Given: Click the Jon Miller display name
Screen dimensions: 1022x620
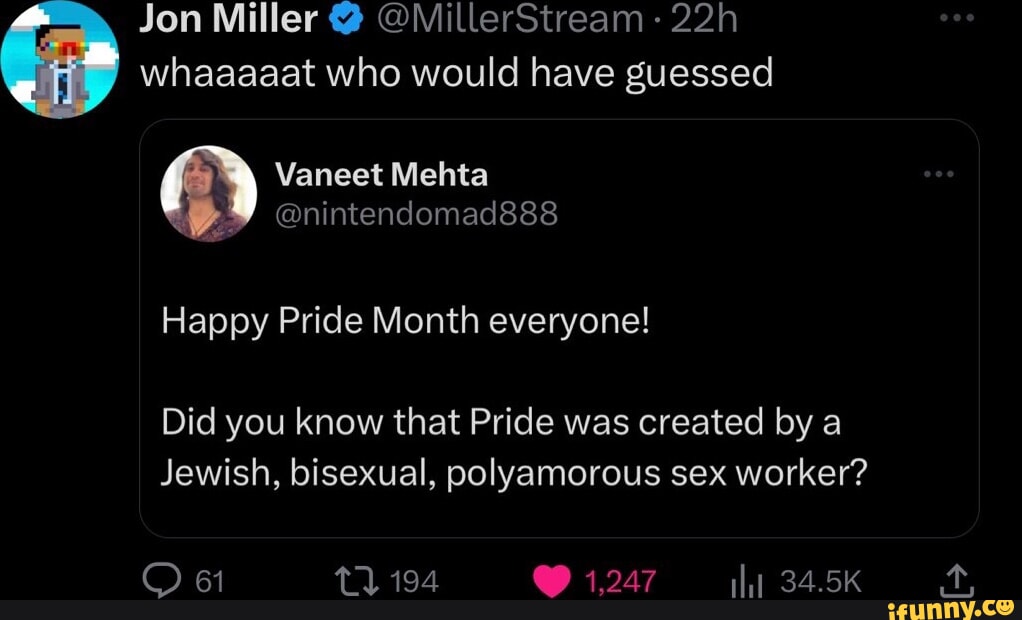Looking at the screenshot, I should point(229,17).
